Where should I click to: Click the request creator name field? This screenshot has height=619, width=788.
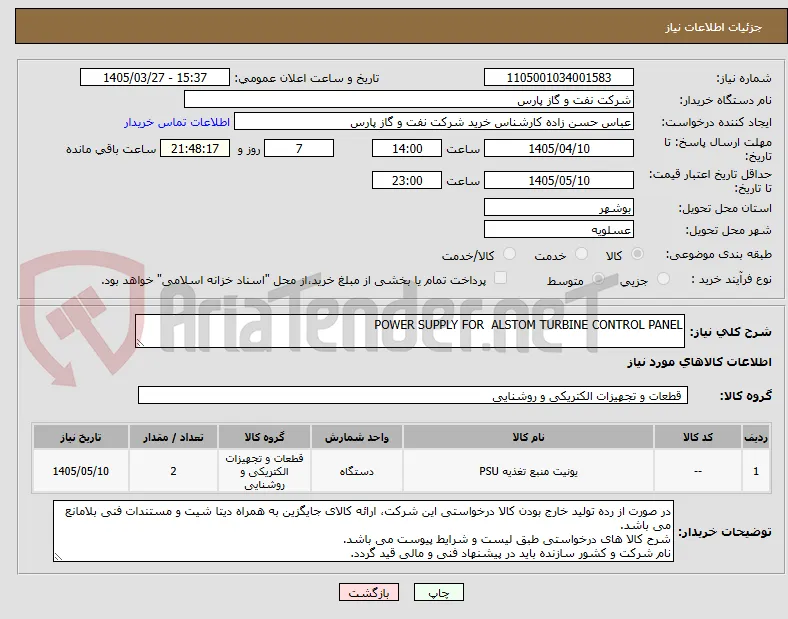pyautogui.click(x=434, y=122)
